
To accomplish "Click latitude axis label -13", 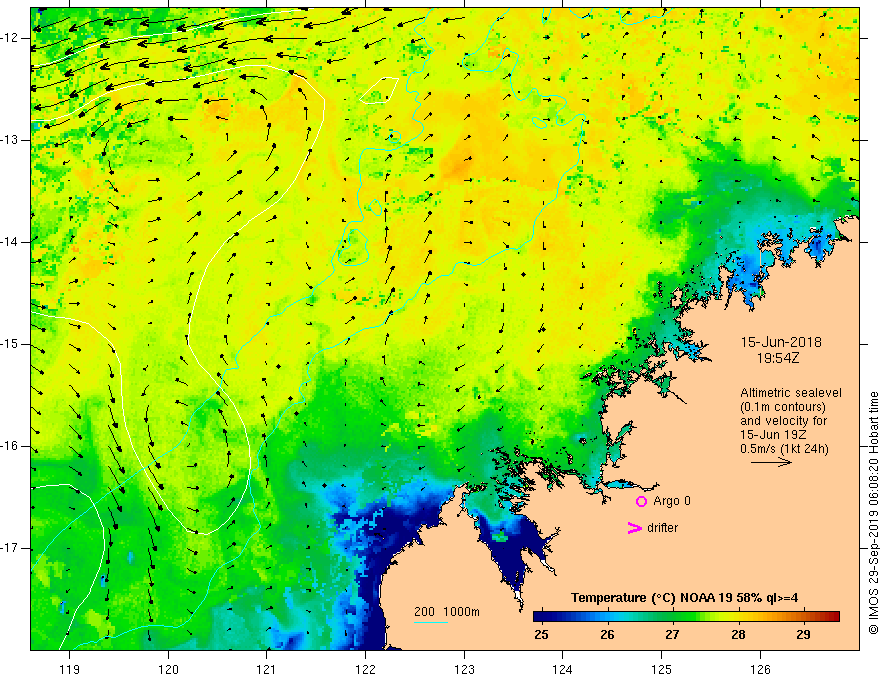I will [x=10, y=140].
